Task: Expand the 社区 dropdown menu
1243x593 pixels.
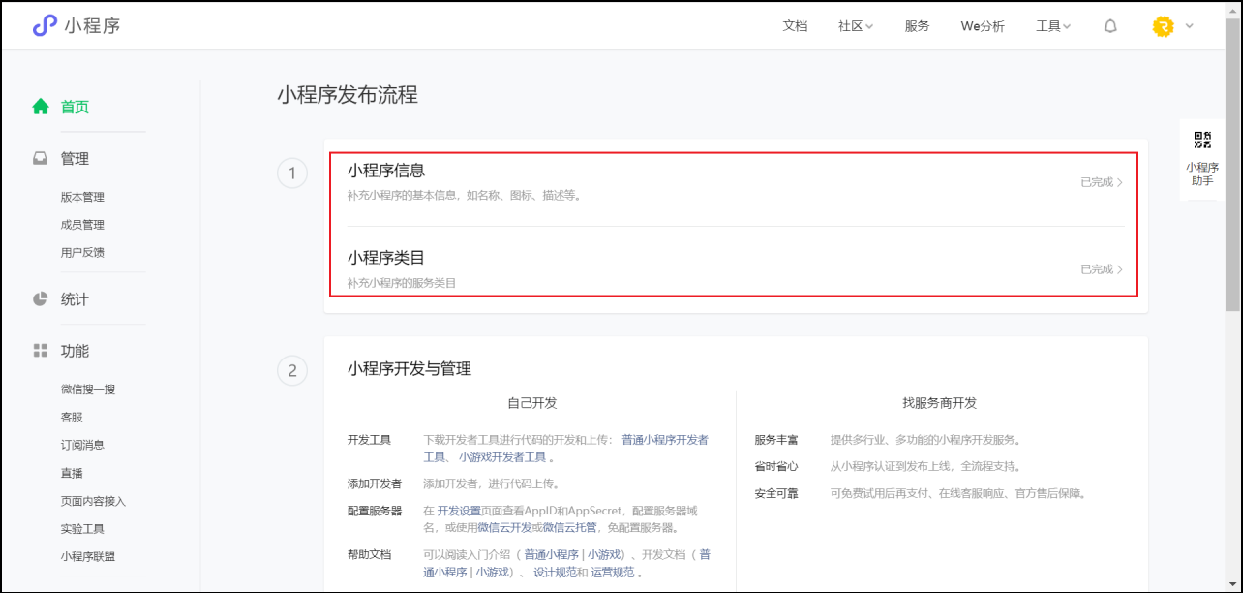Action: 855,26
